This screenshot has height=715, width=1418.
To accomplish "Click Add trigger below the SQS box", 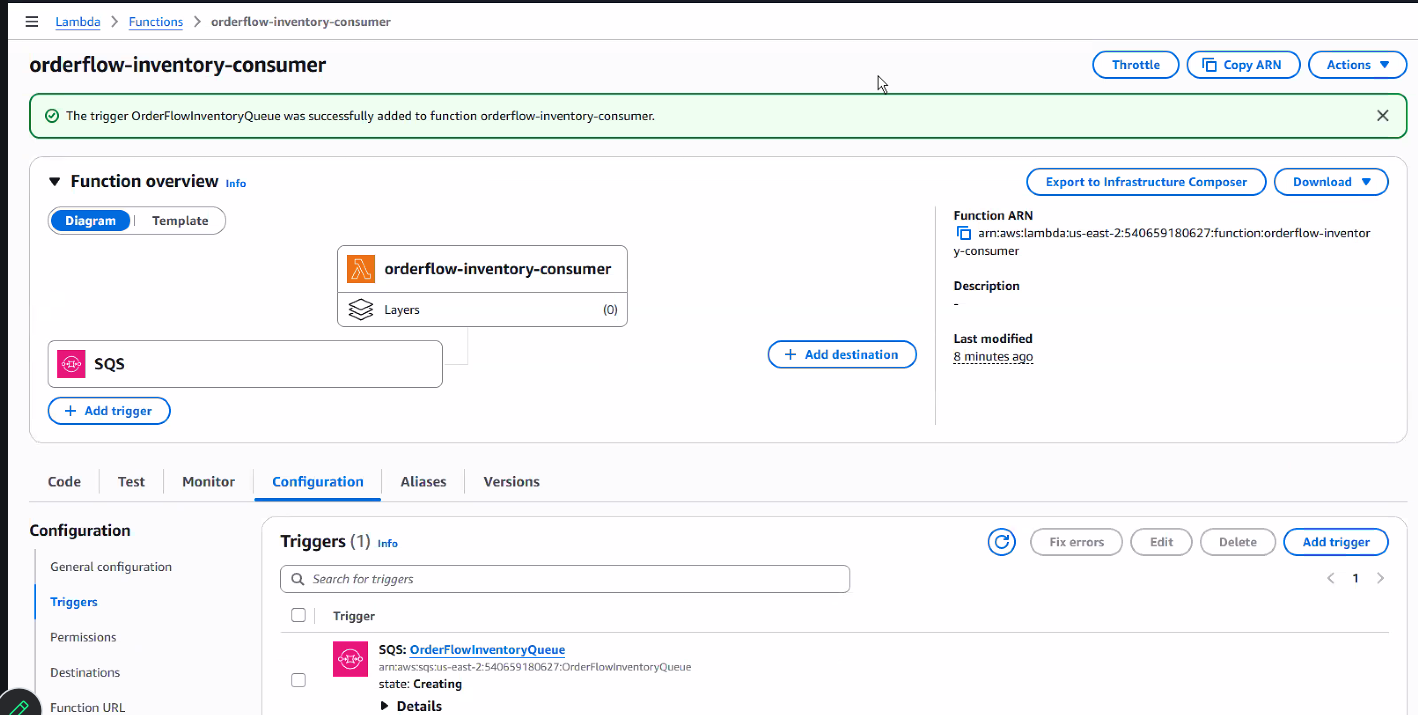I will click(x=109, y=411).
